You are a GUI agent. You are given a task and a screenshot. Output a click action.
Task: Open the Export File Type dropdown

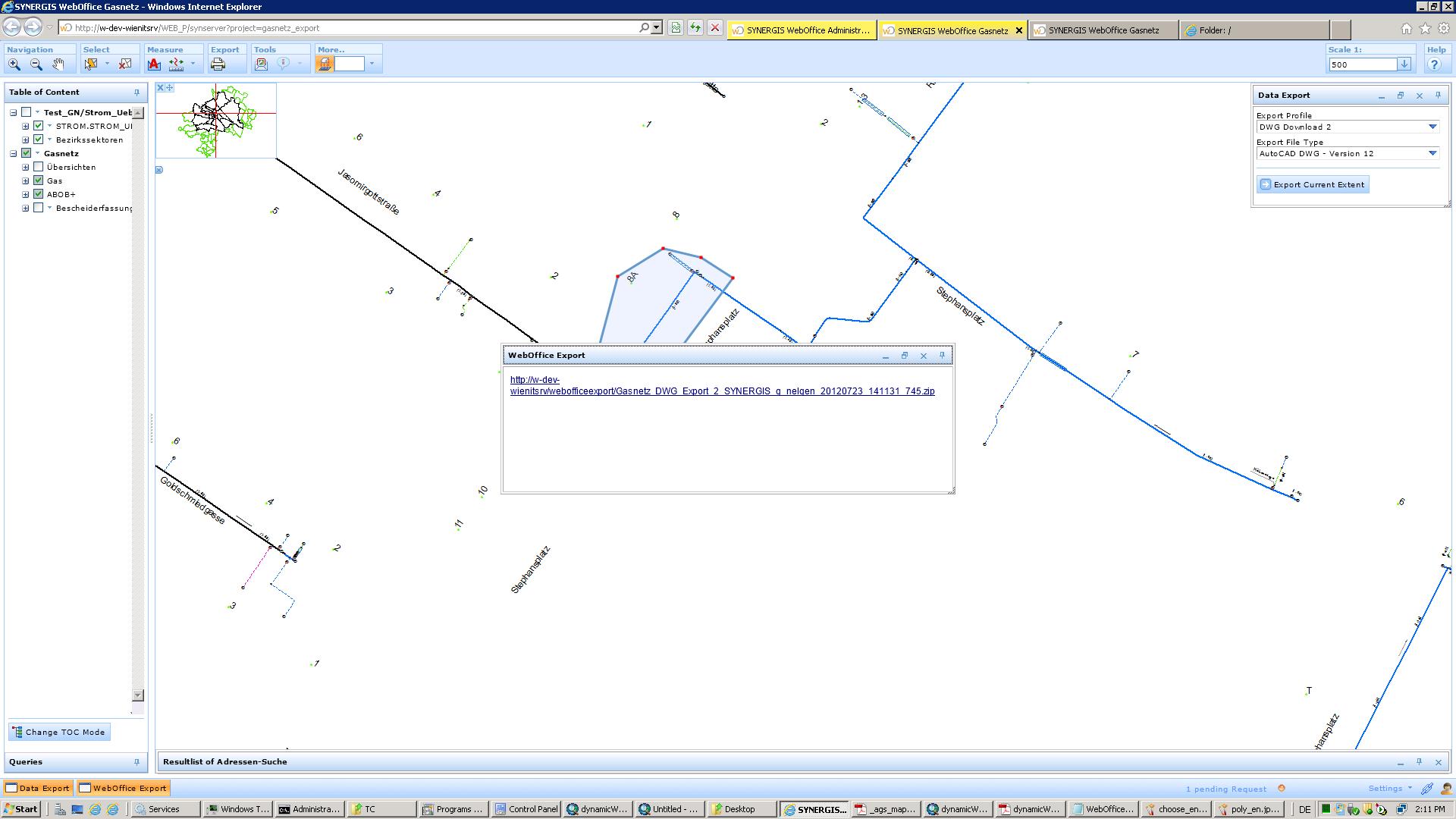pos(1432,154)
